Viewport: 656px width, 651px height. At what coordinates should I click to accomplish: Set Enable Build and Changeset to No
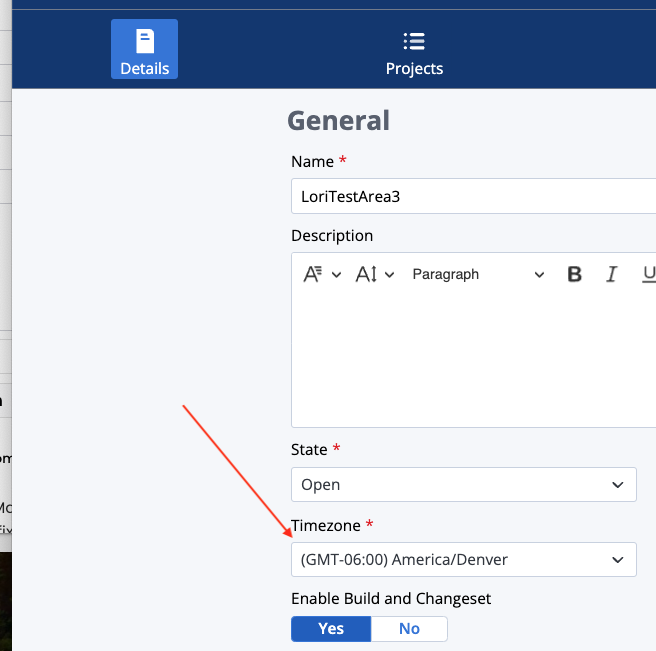pos(409,628)
